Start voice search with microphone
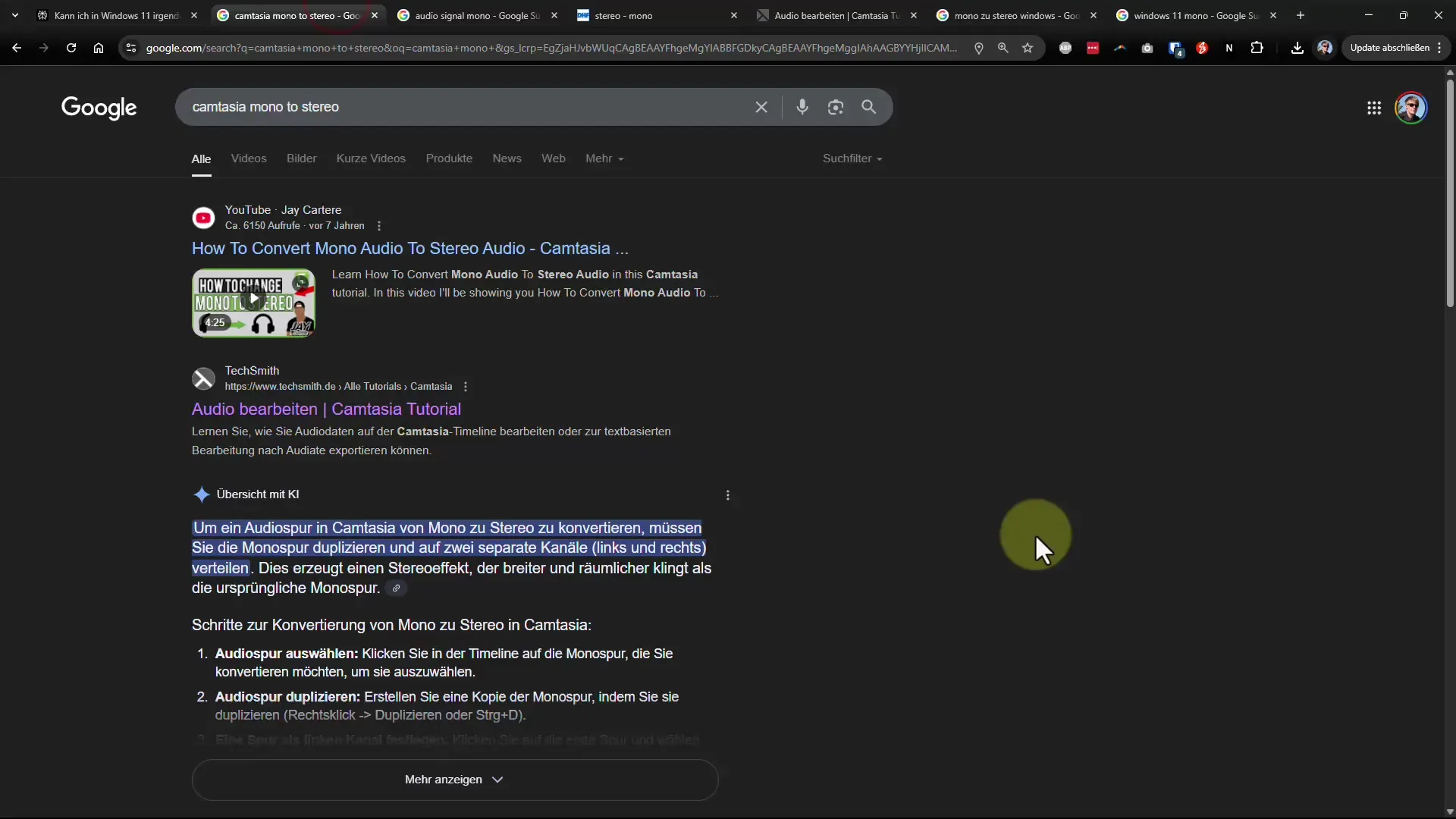This screenshot has width=1456, height=819. click(802, 107)
